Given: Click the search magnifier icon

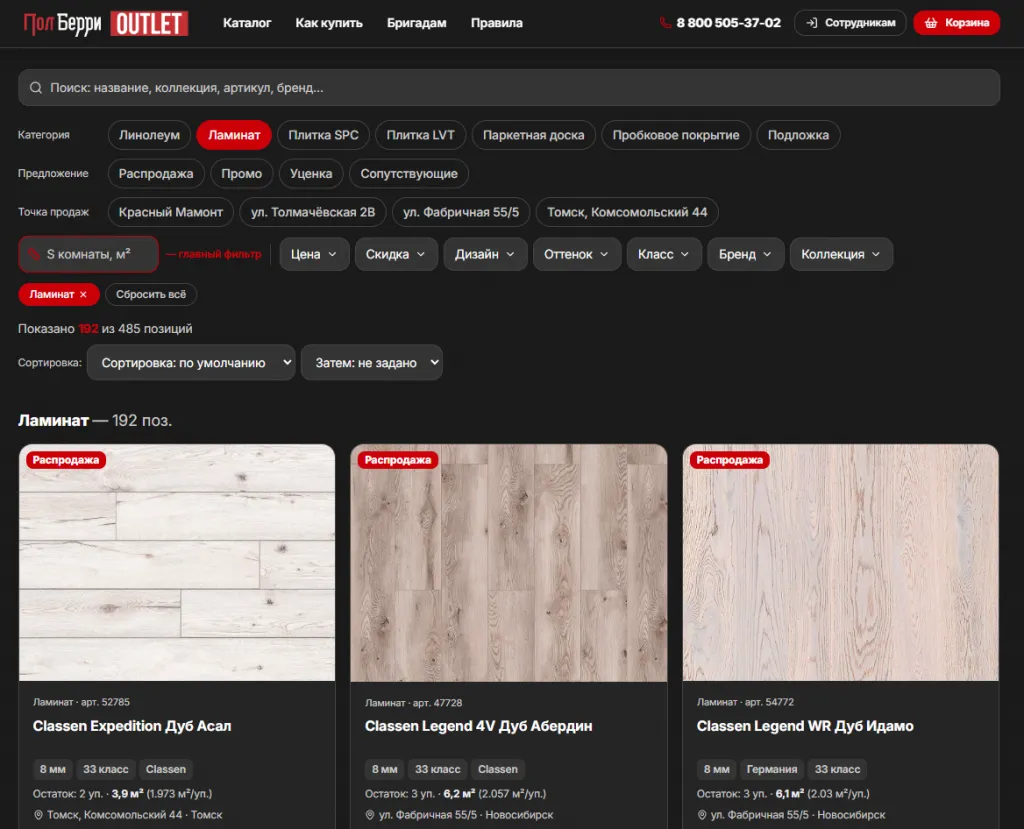Looking at the screenshot, I should pos(36,88).
